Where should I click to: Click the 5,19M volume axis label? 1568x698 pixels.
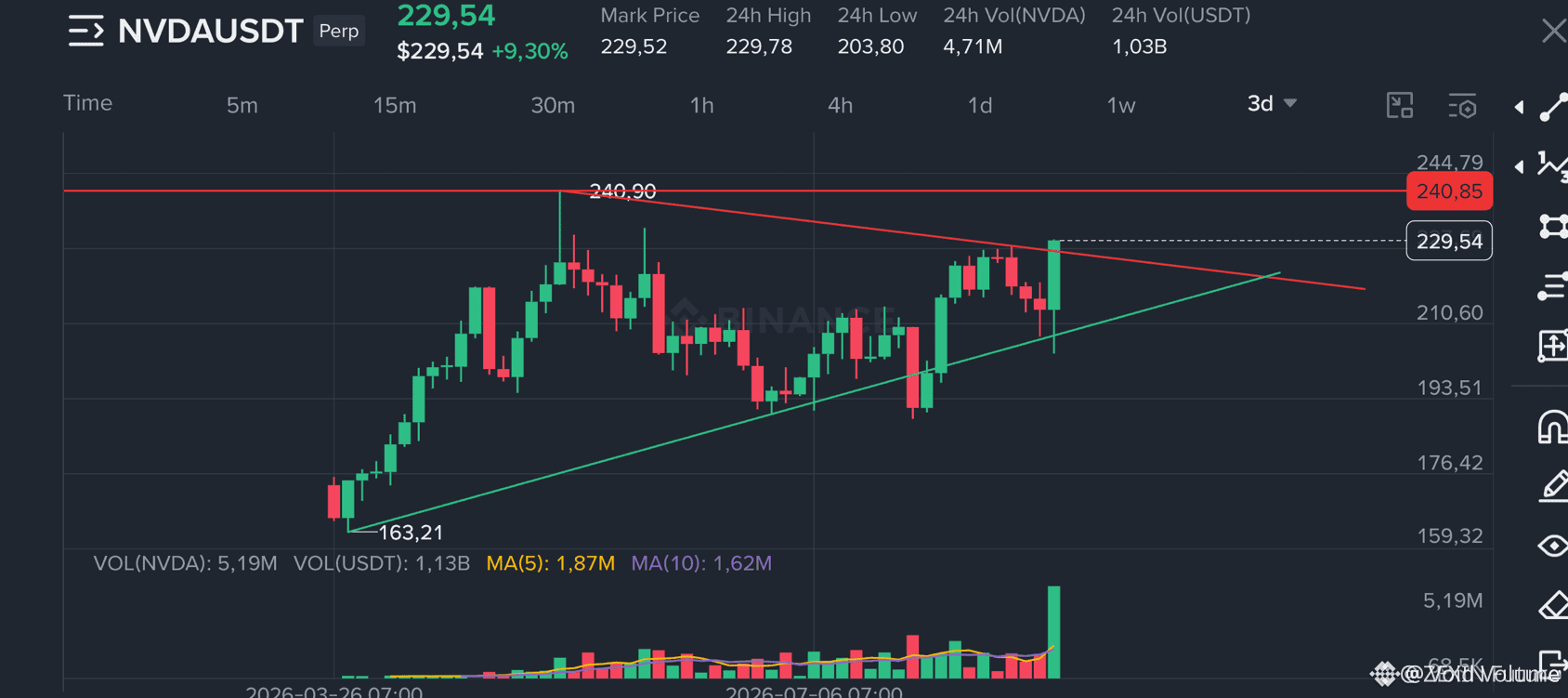tap(1453, 600)
